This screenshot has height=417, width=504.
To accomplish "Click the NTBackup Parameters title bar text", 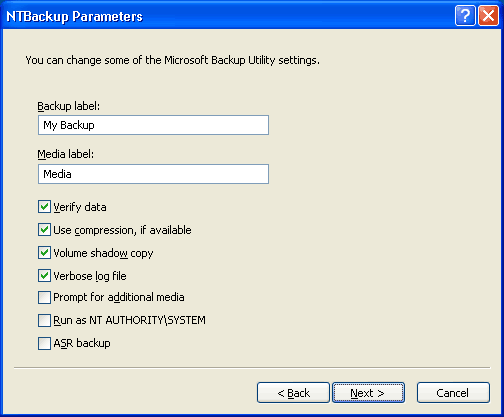I will (x=75, y=17).
